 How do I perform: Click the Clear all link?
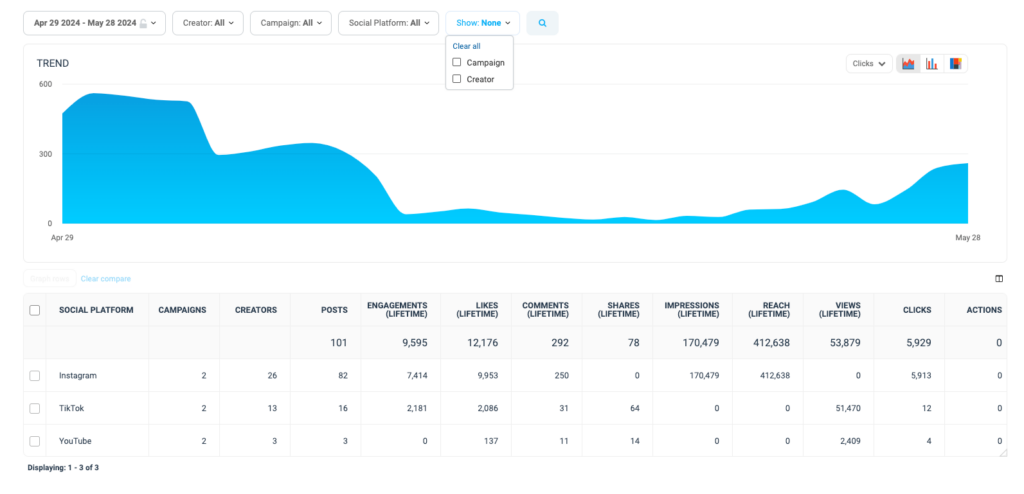466,46
